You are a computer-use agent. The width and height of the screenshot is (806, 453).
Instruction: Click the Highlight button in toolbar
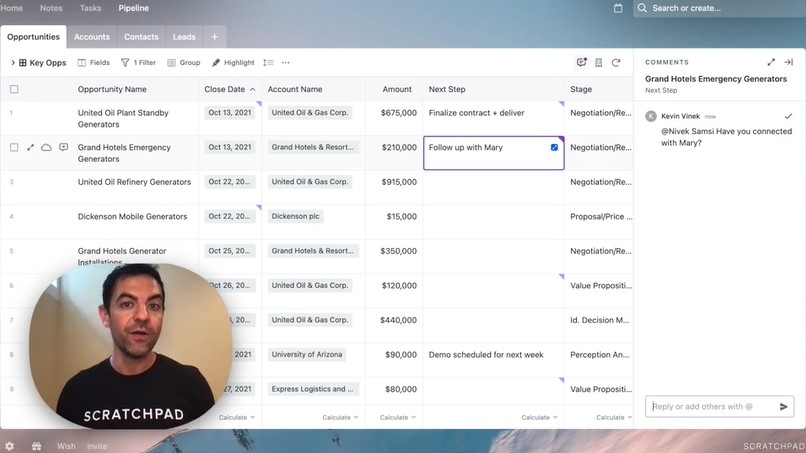tap(233, 62)
